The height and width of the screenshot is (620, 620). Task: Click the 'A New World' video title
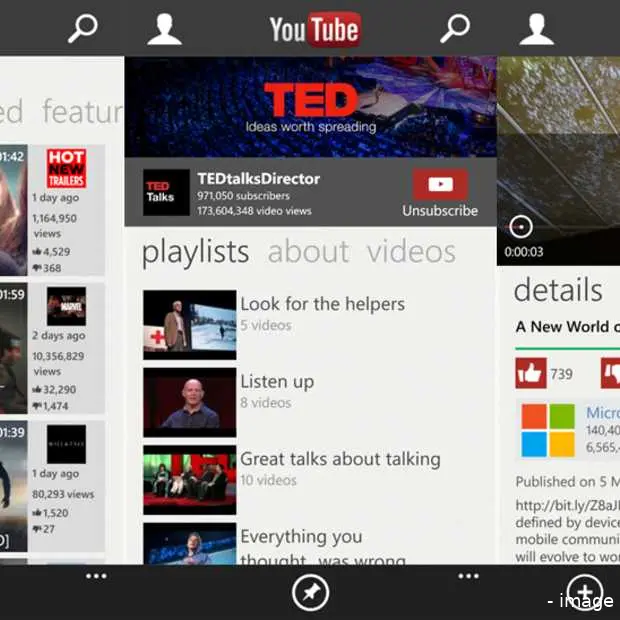(568, 327)
